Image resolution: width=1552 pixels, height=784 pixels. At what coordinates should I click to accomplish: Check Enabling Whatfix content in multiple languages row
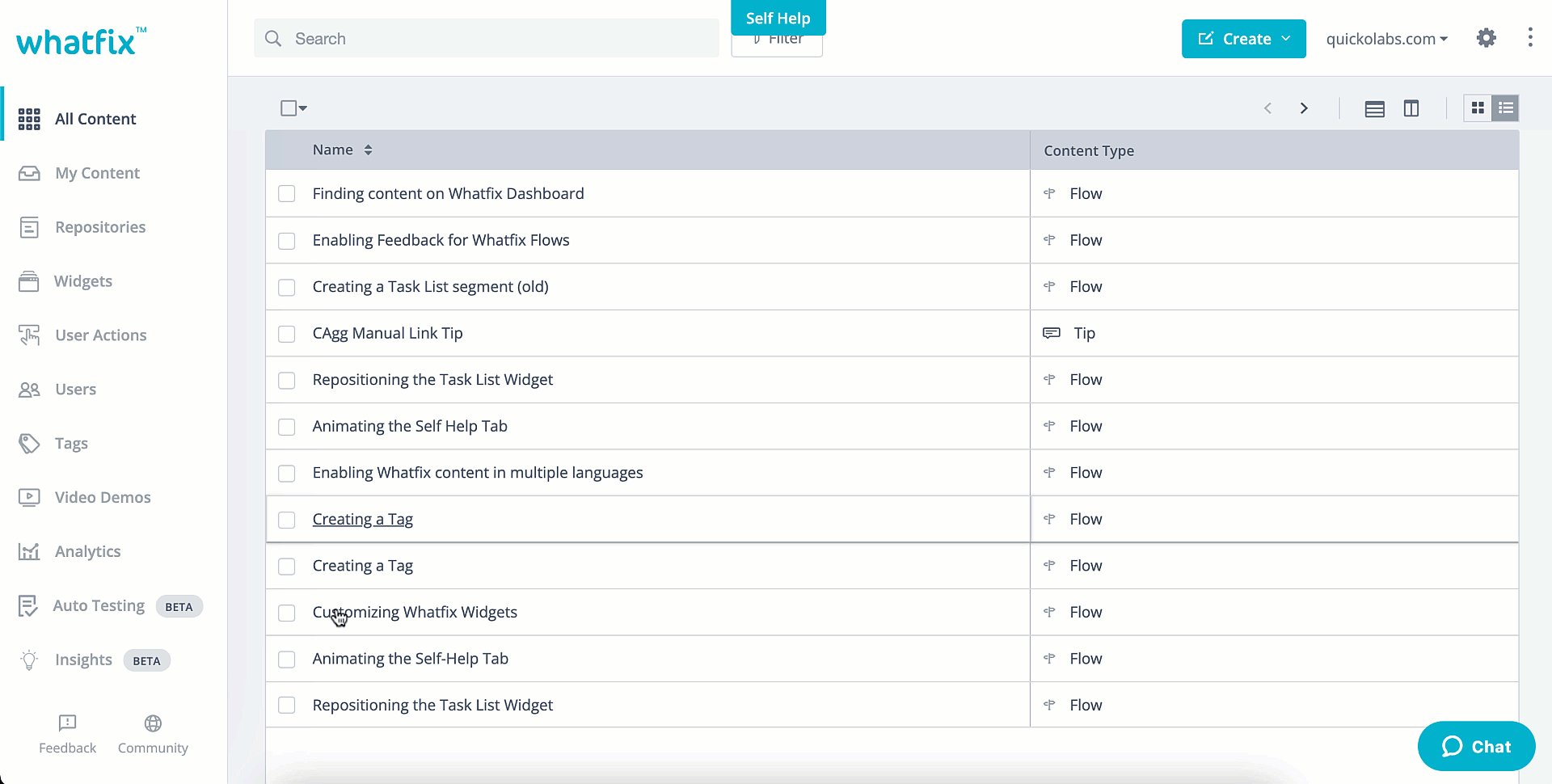pyautogui.click(x=287, y=473)
